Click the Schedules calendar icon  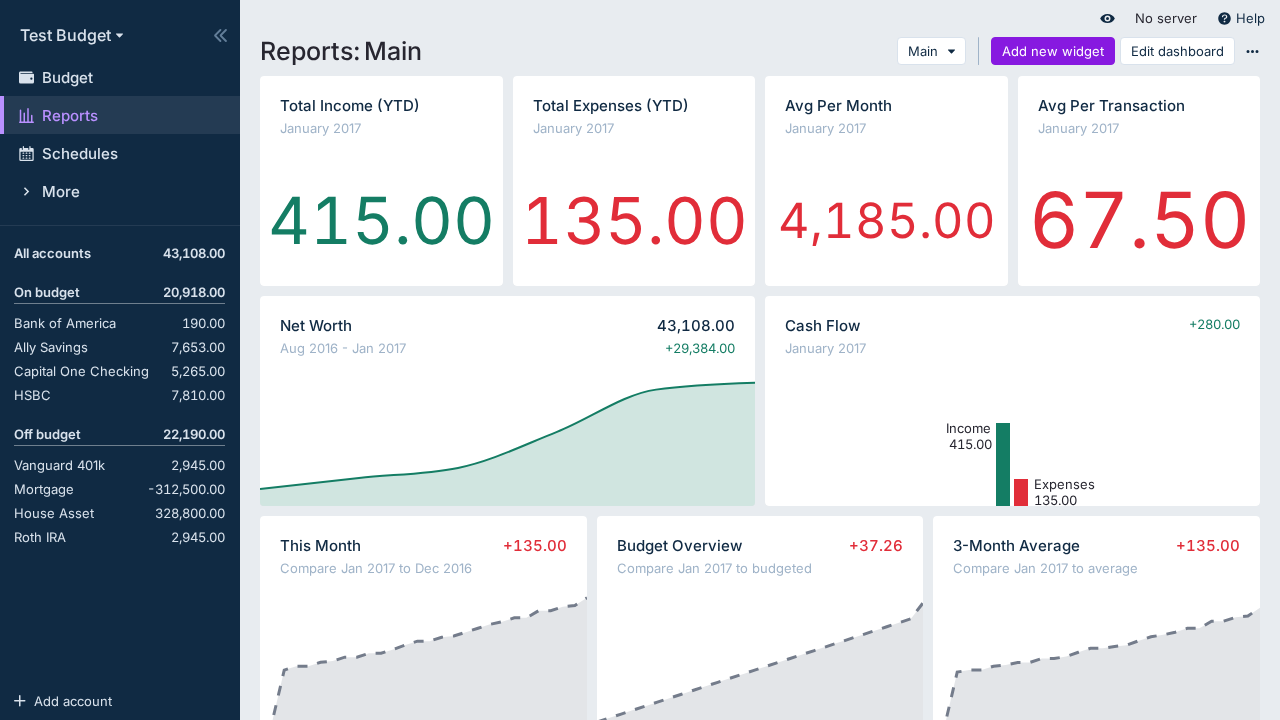click(x=25, y=153)
